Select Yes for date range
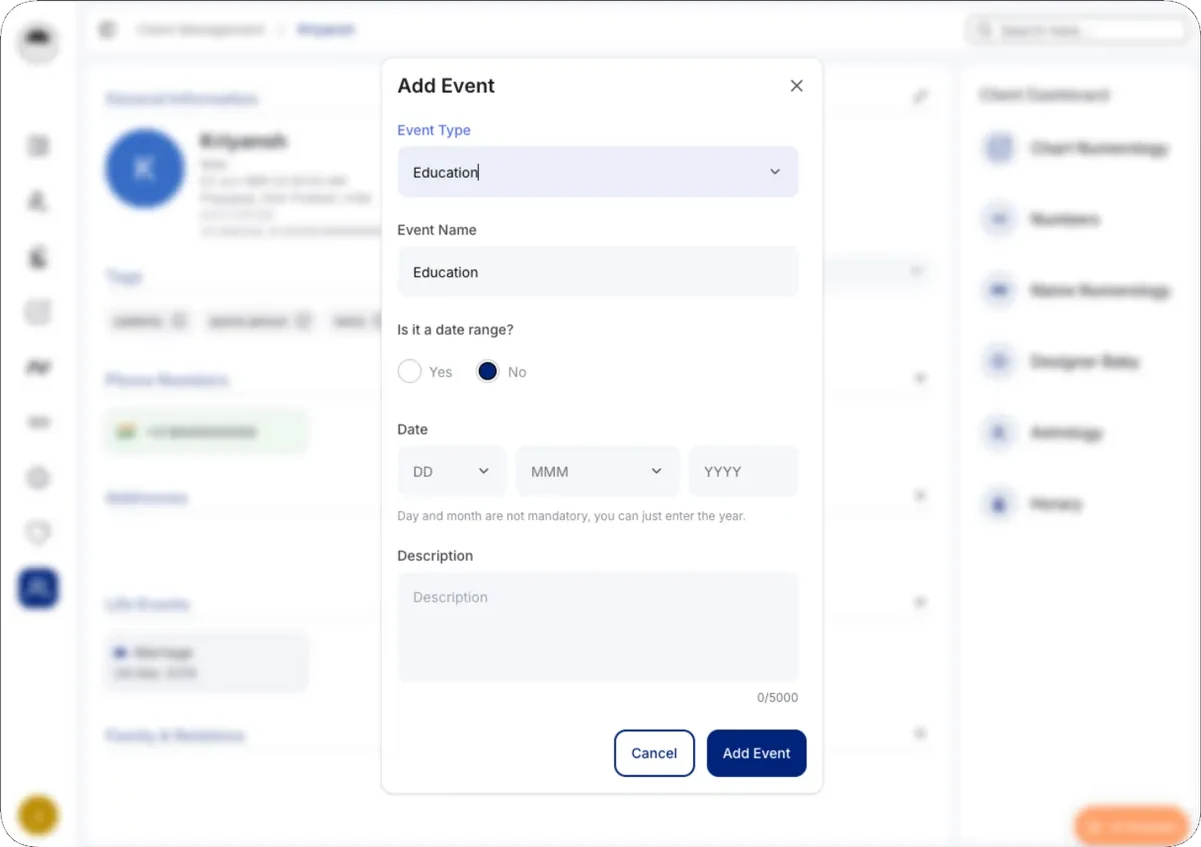Image resolution: width=1201 pixels, height=847 pixels. point(409,372)
